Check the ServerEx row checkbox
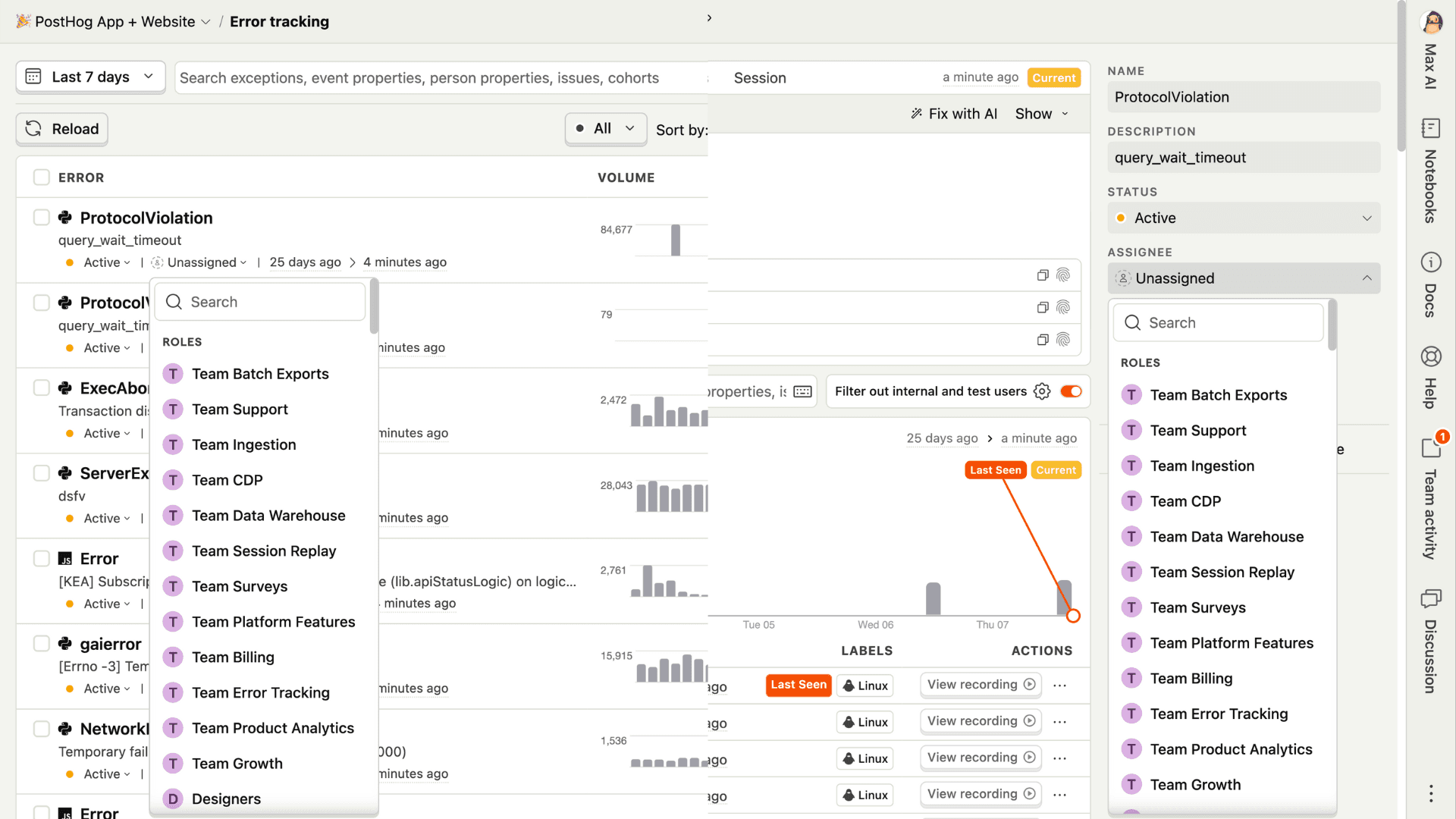1456x819 pixels. tap(42, 473)
